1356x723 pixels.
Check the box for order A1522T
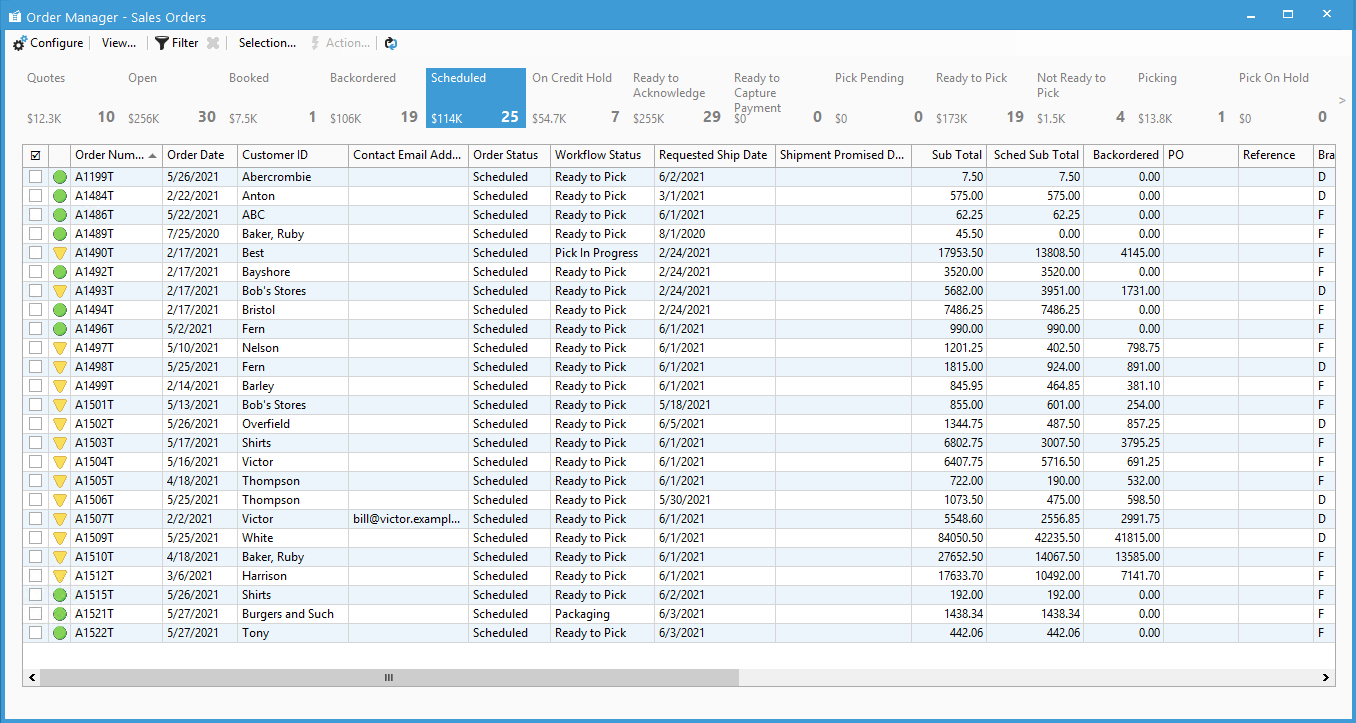point(36,633)
